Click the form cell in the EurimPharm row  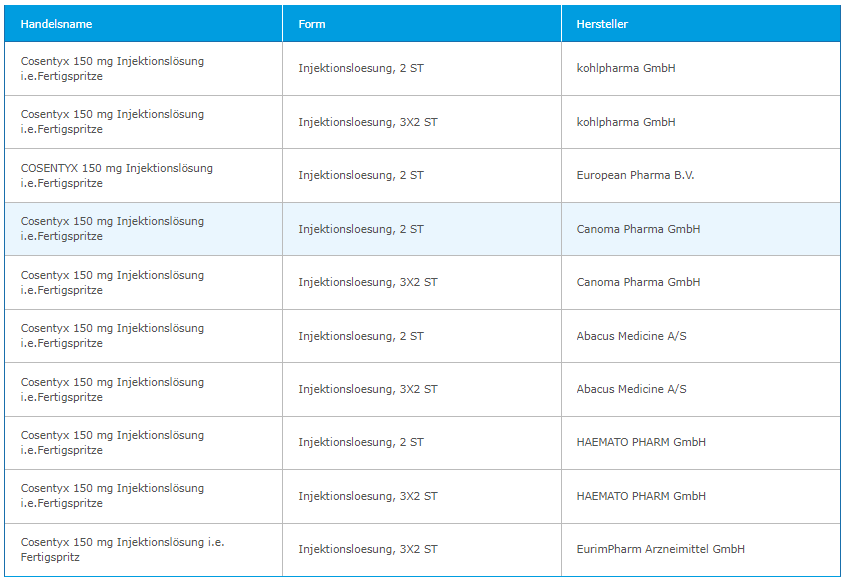pyautogui.click(x=367, y=549)
